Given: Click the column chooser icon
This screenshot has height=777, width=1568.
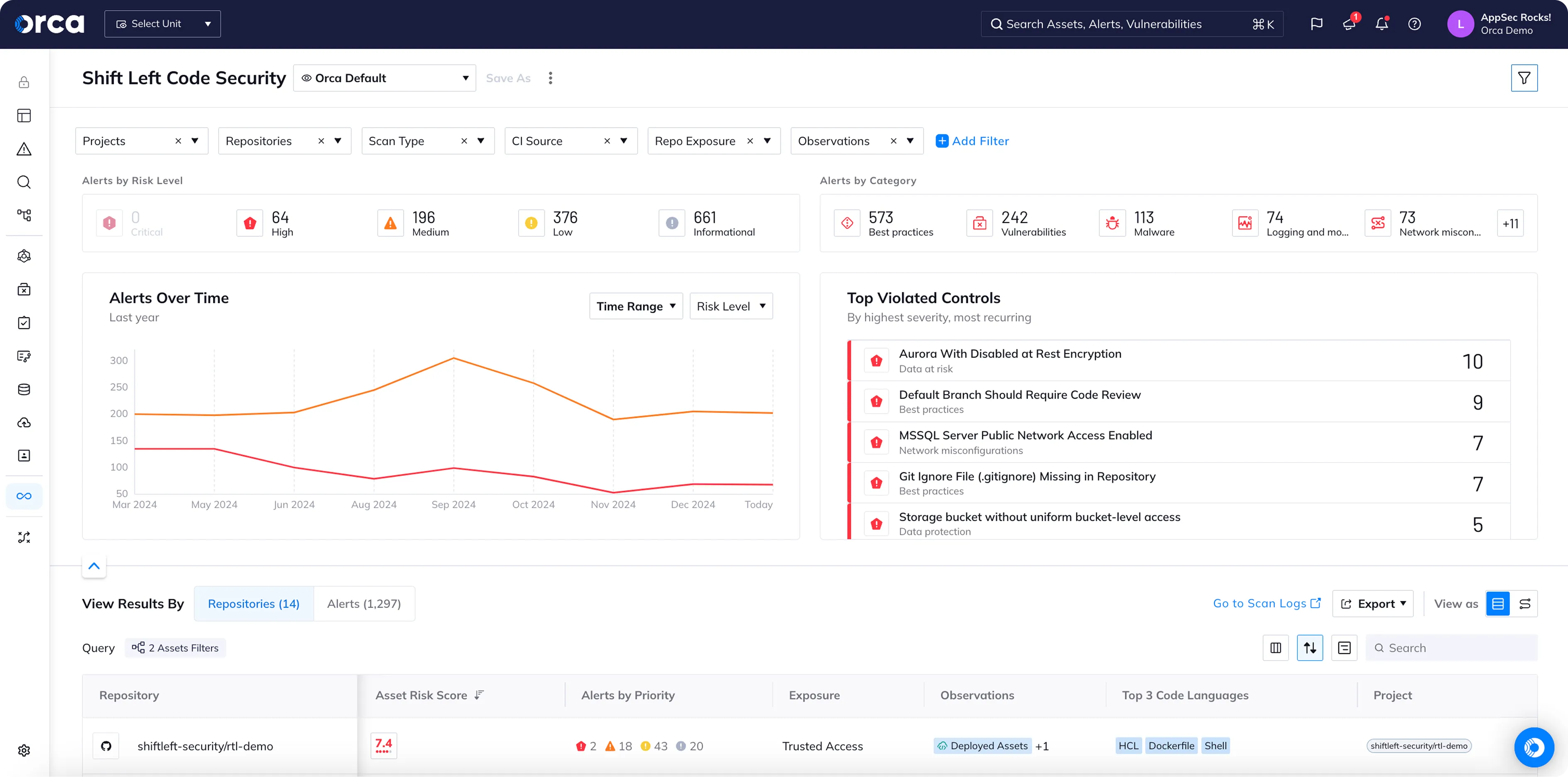Looking at the screenshot, I should point(1275,648).
